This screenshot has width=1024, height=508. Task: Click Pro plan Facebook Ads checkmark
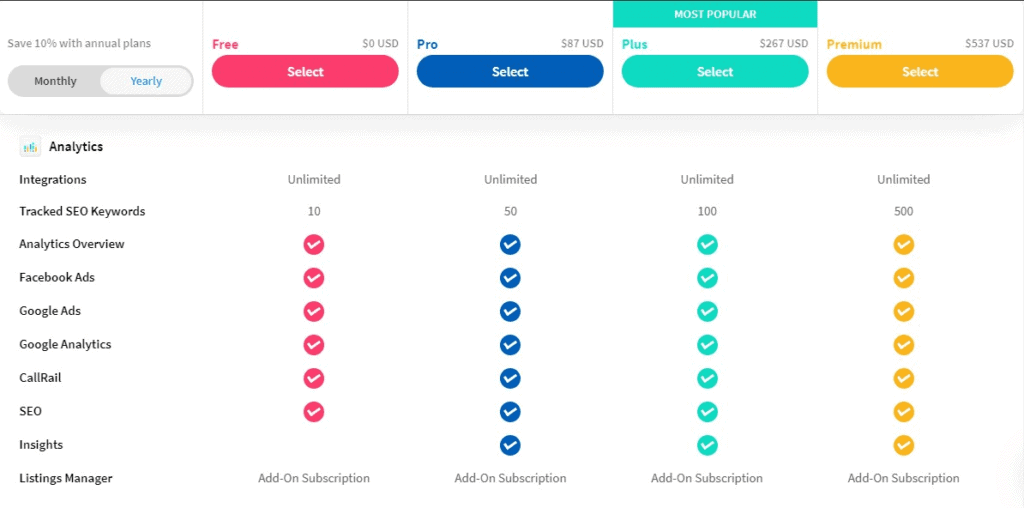[x=510, y=278]
